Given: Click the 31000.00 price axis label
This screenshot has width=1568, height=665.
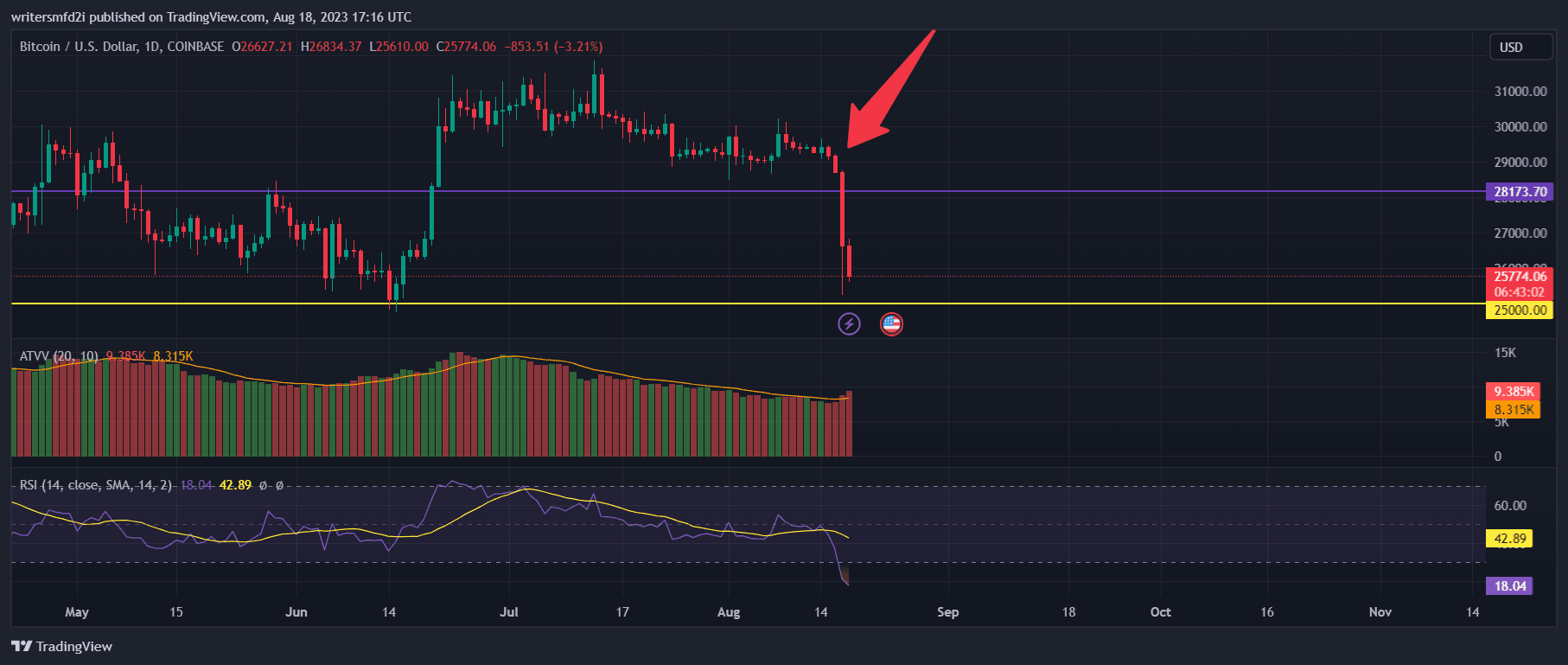Looking at the screenshot, I should (x=1520, y=92).
